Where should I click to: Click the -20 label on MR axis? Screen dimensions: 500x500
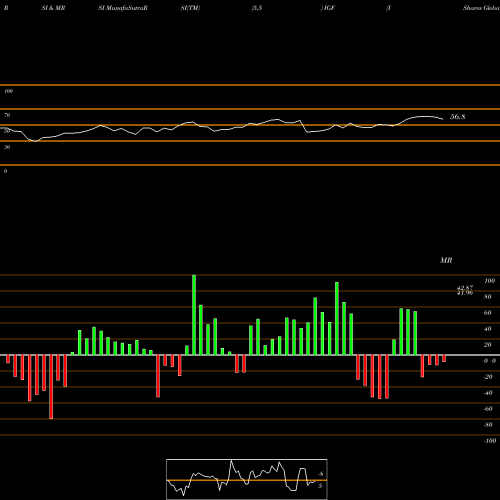[x=488, y=377]
